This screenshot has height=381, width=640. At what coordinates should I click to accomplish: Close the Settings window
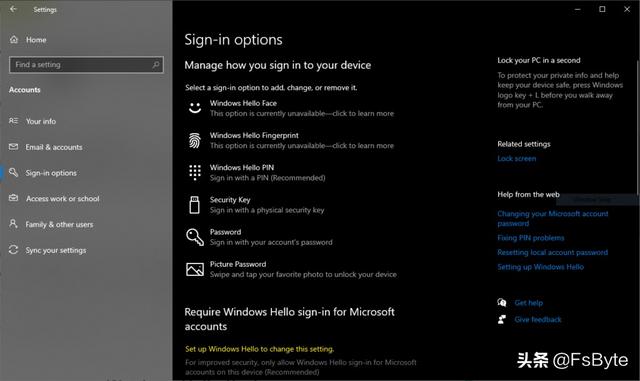[627, 9]
